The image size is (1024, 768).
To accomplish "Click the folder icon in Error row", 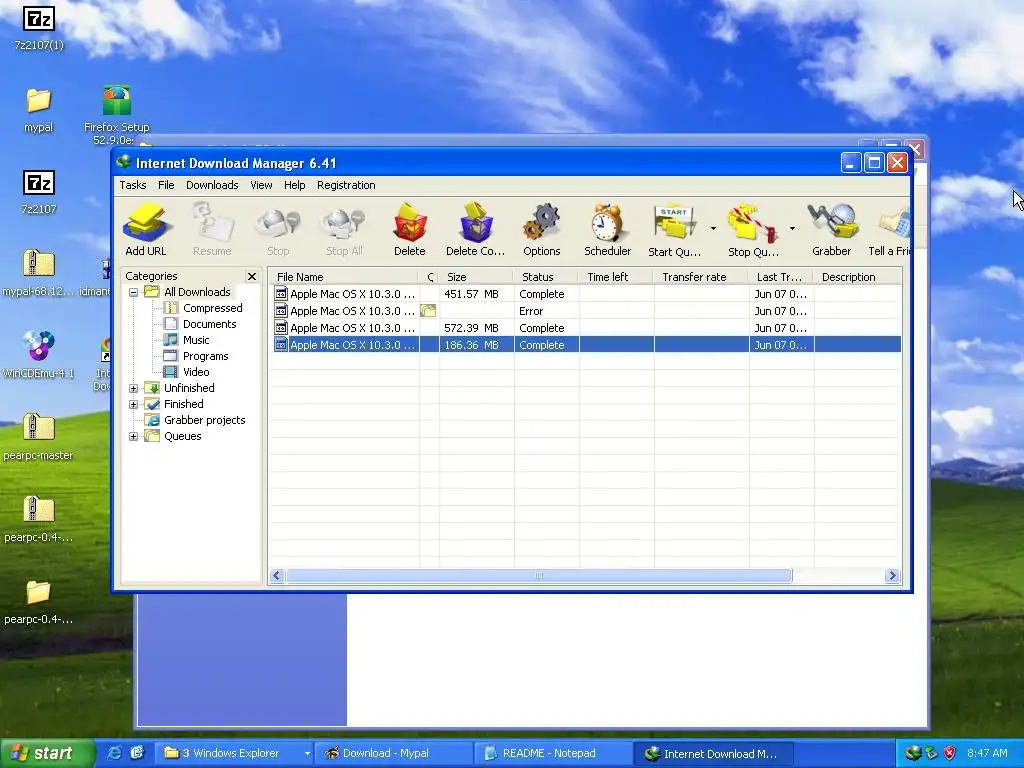I will pyautogui.click(x=428, y=311).
